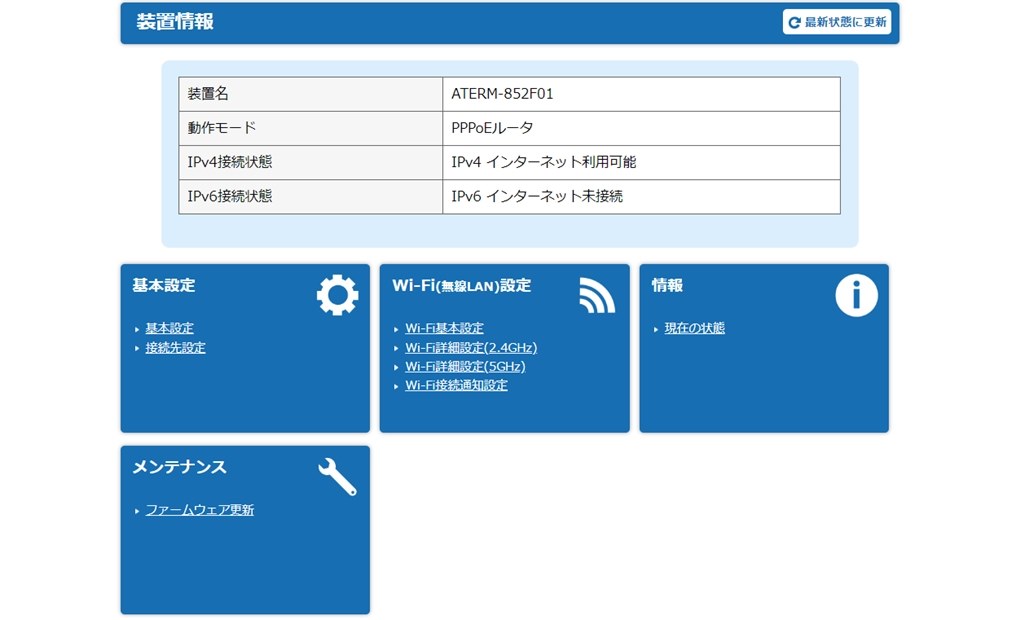The height and width of the screenshot is (620, 1024).
Task: Open Wi-Fi接続通知設定
Action: pos(456,384)
